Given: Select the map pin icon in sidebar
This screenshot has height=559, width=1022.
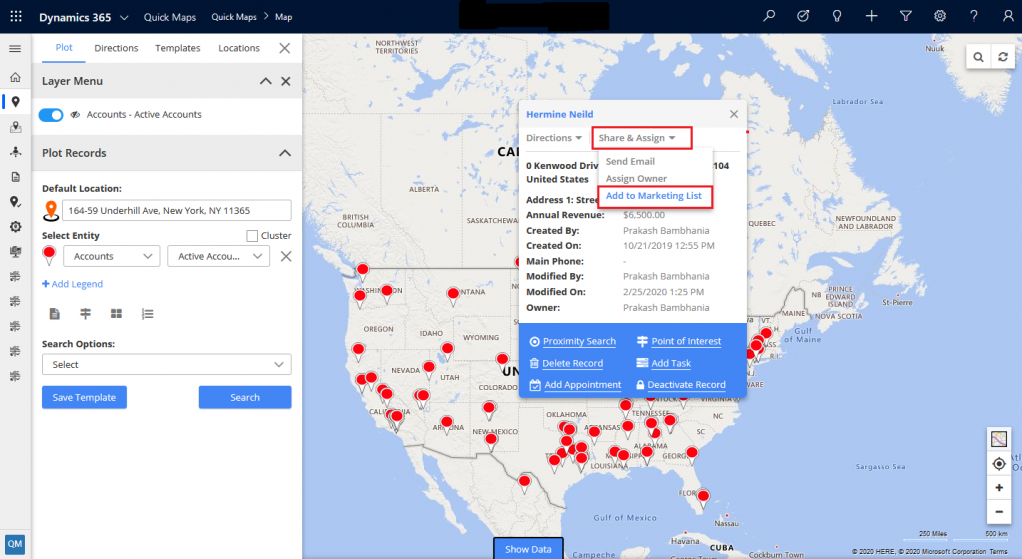Looking at the screenshot, I should click(x=16, y=102).
